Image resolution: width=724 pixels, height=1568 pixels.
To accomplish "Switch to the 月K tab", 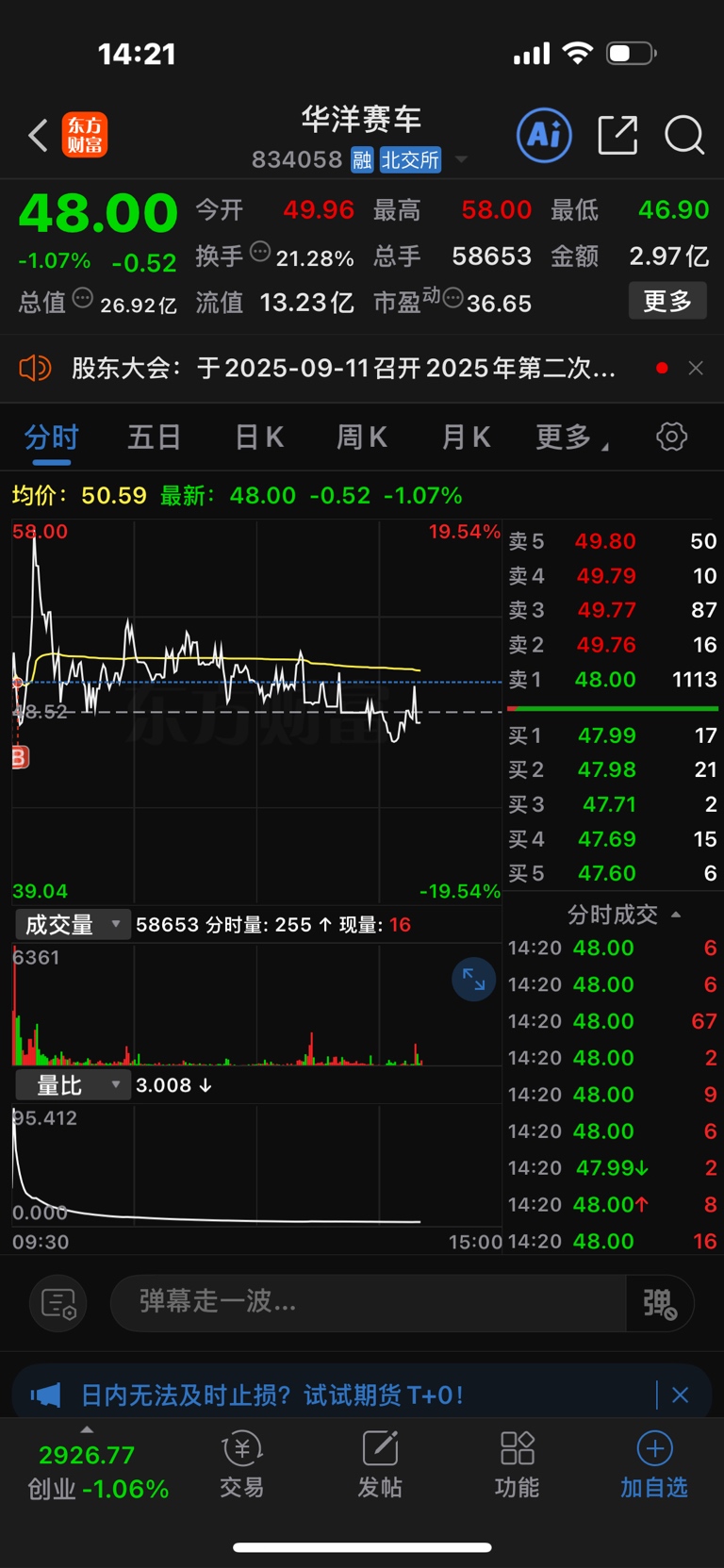I will [x=466, y=437].
